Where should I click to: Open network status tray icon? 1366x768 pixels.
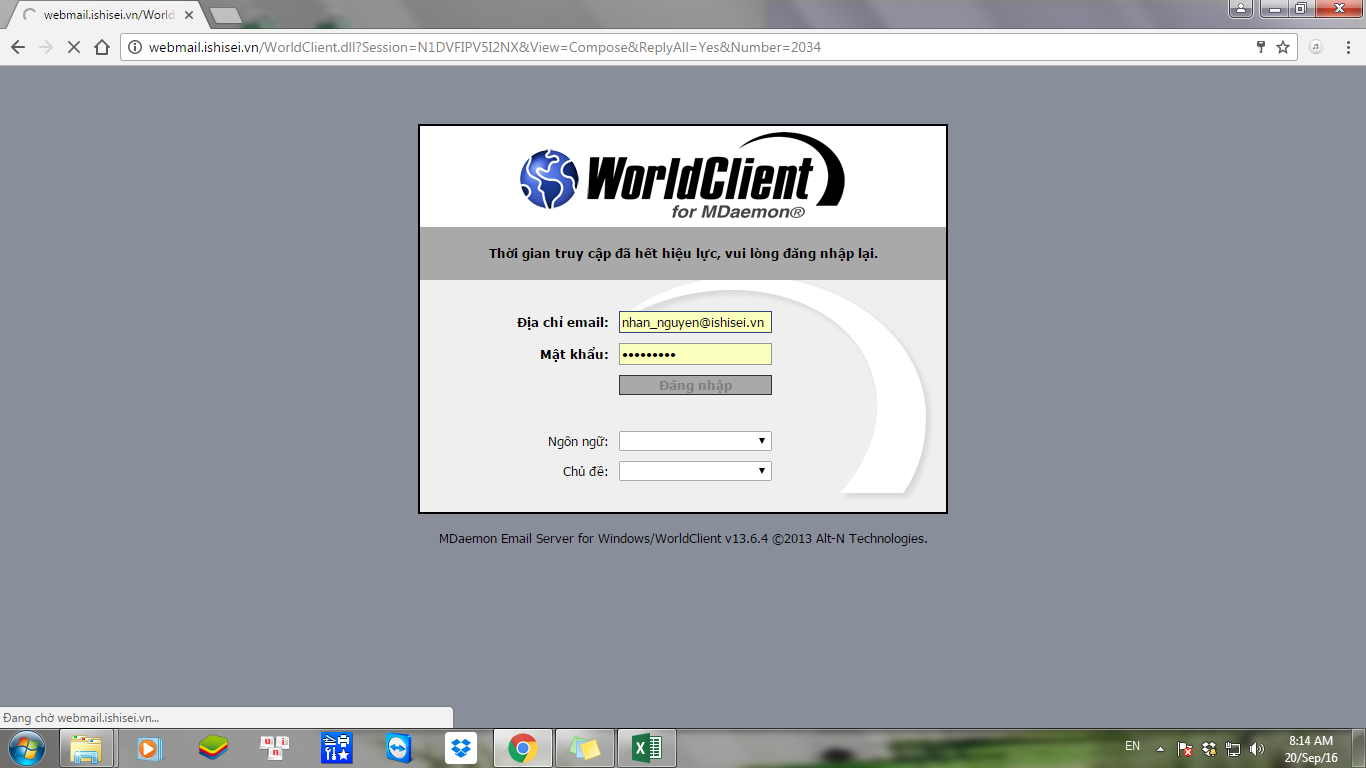pos(1233,748)
